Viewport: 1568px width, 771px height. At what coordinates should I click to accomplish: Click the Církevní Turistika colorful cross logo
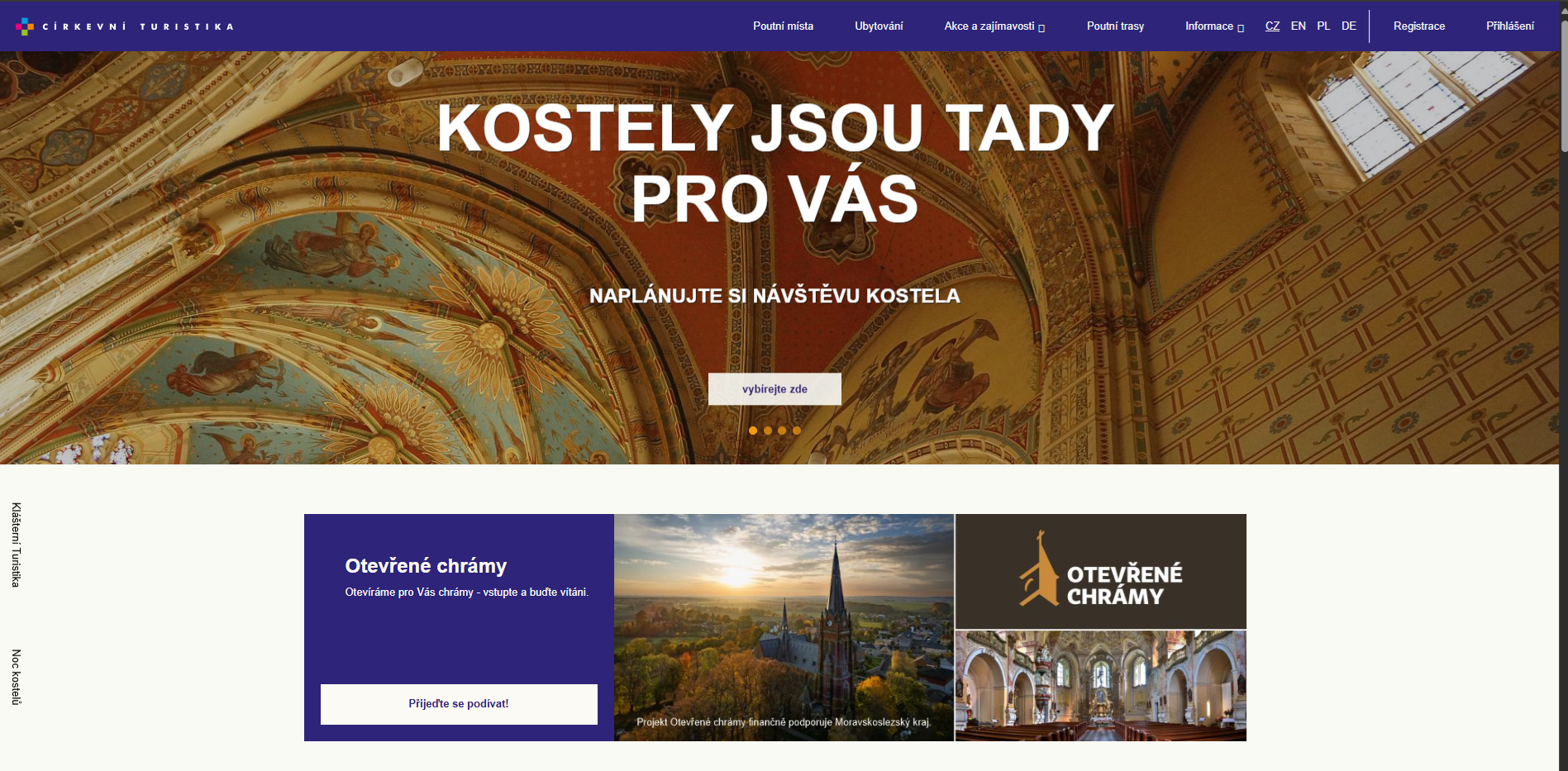coord(25,26)
